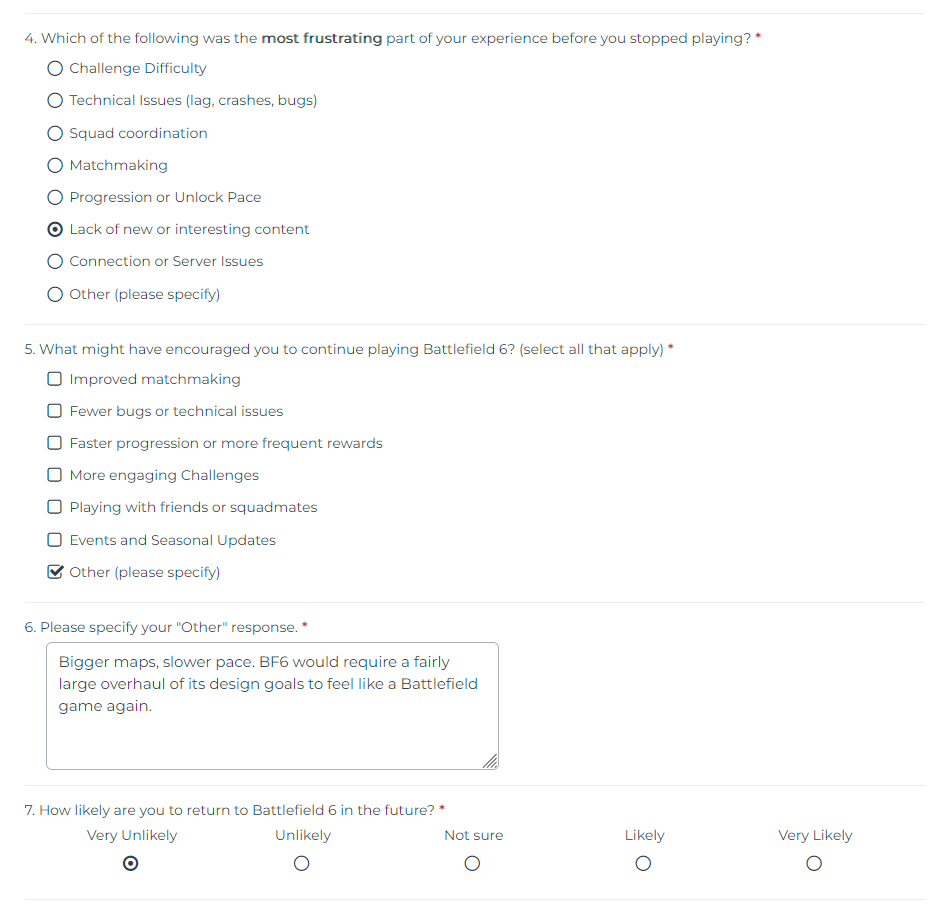Tick Fewer bugs or technical issues
Viewport: 937px width, 913px height.
[x=55, y=411]
